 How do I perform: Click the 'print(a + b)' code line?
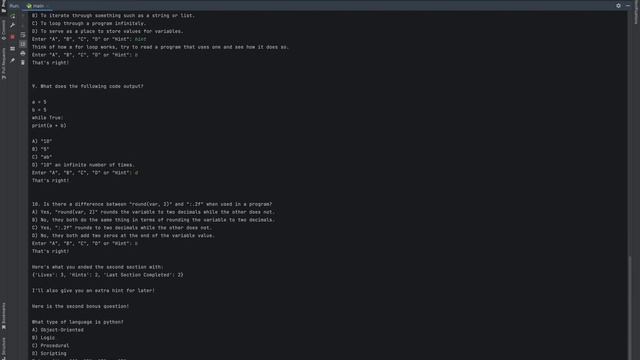click(49, 126)
